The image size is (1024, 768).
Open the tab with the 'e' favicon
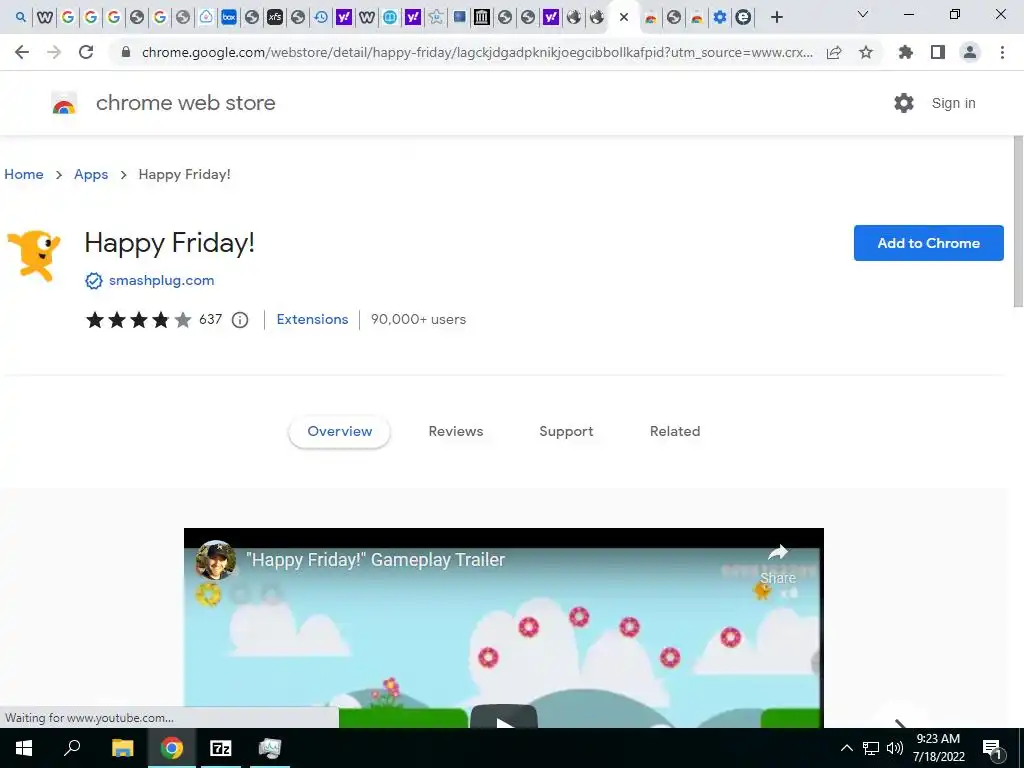click(743, 17)
